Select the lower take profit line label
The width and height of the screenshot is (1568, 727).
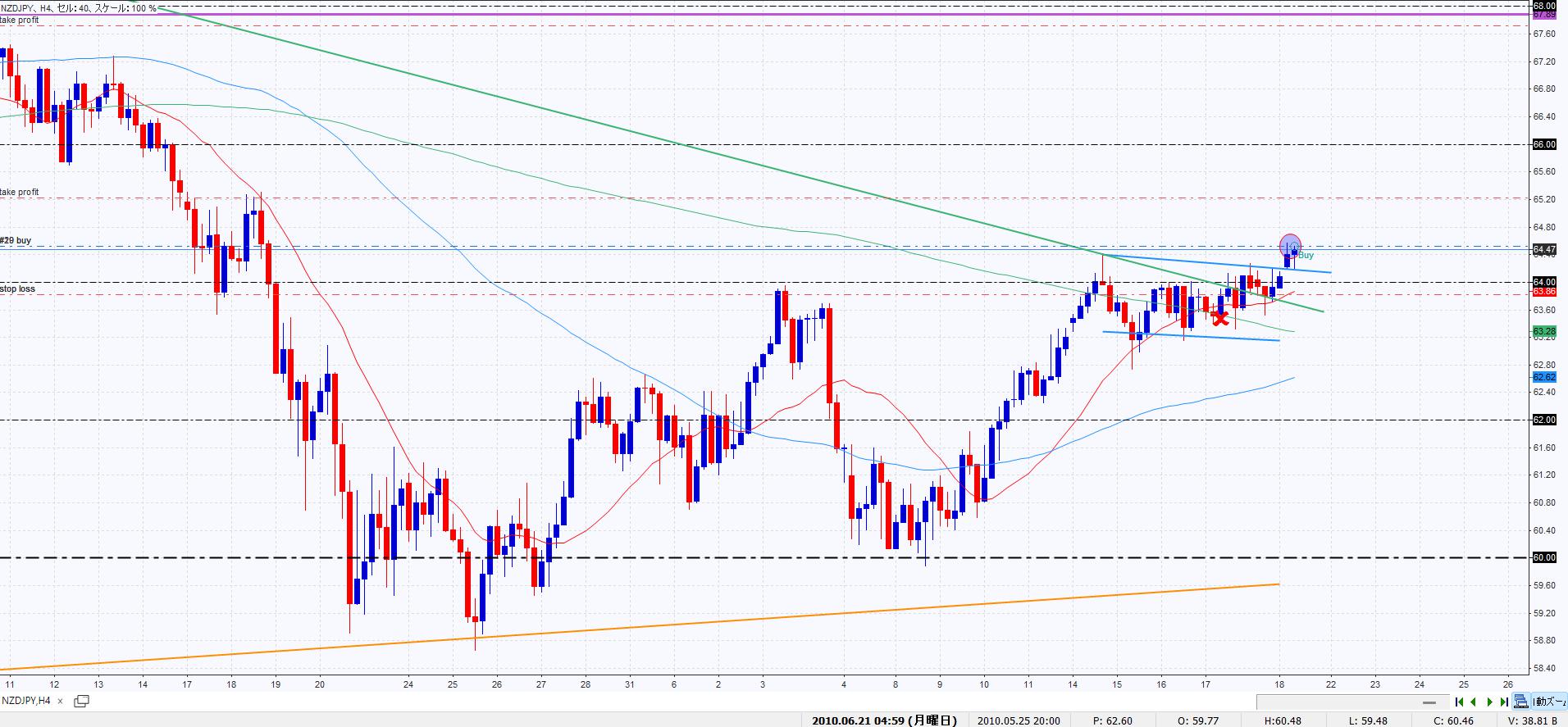(20, 192)
